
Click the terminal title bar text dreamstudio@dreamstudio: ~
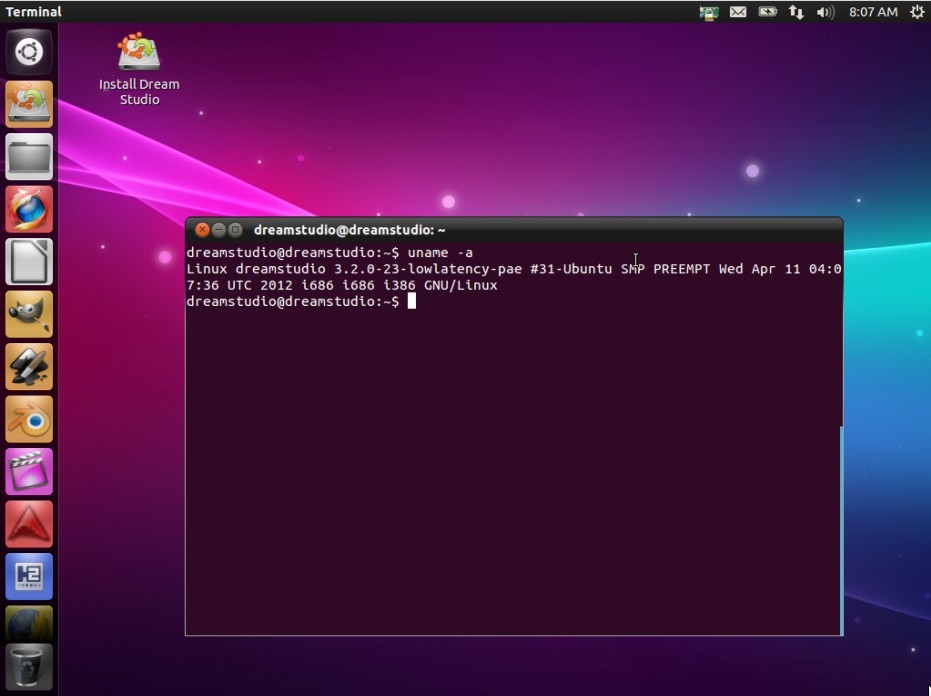coord(350,230)
